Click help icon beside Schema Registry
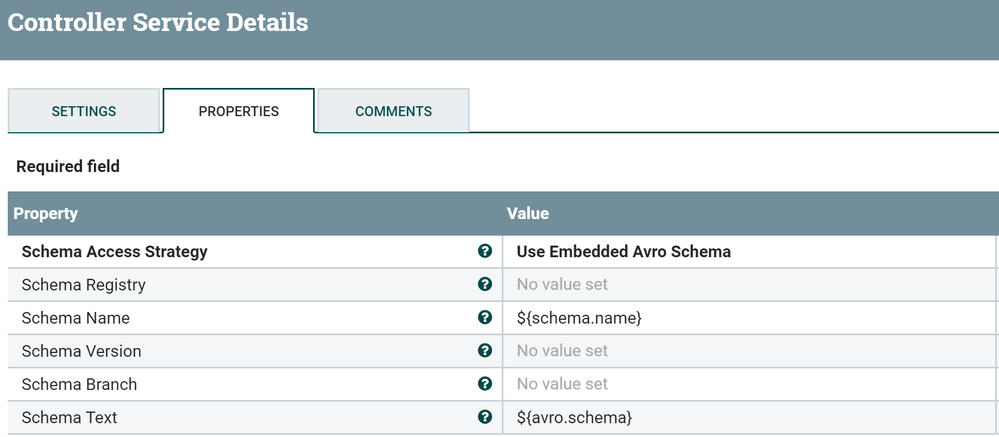Screen dimensions: 999x437 [485, 285]
